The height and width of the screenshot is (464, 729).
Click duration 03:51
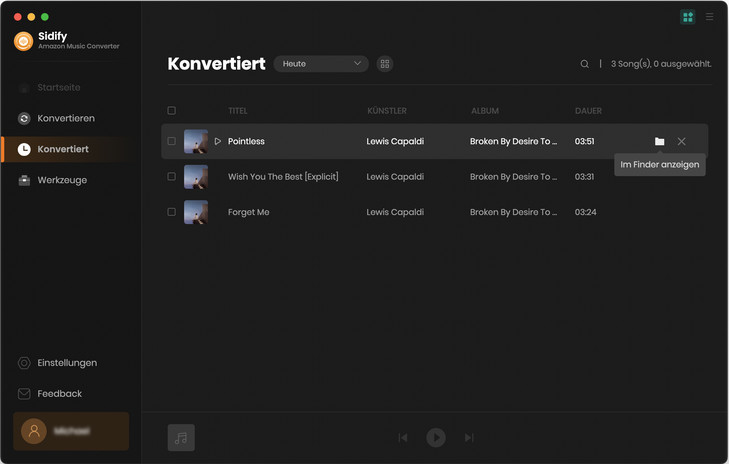click(x=584, y=141)
